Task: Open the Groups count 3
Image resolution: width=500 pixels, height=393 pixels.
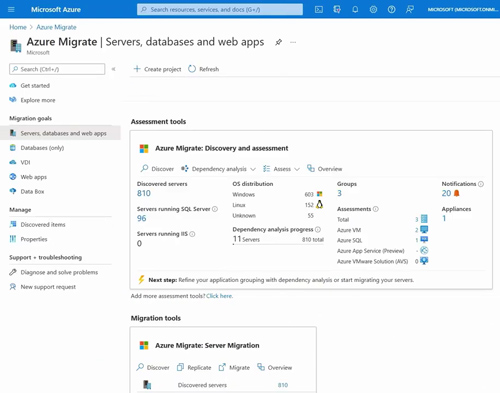Action: coord(339,193)
